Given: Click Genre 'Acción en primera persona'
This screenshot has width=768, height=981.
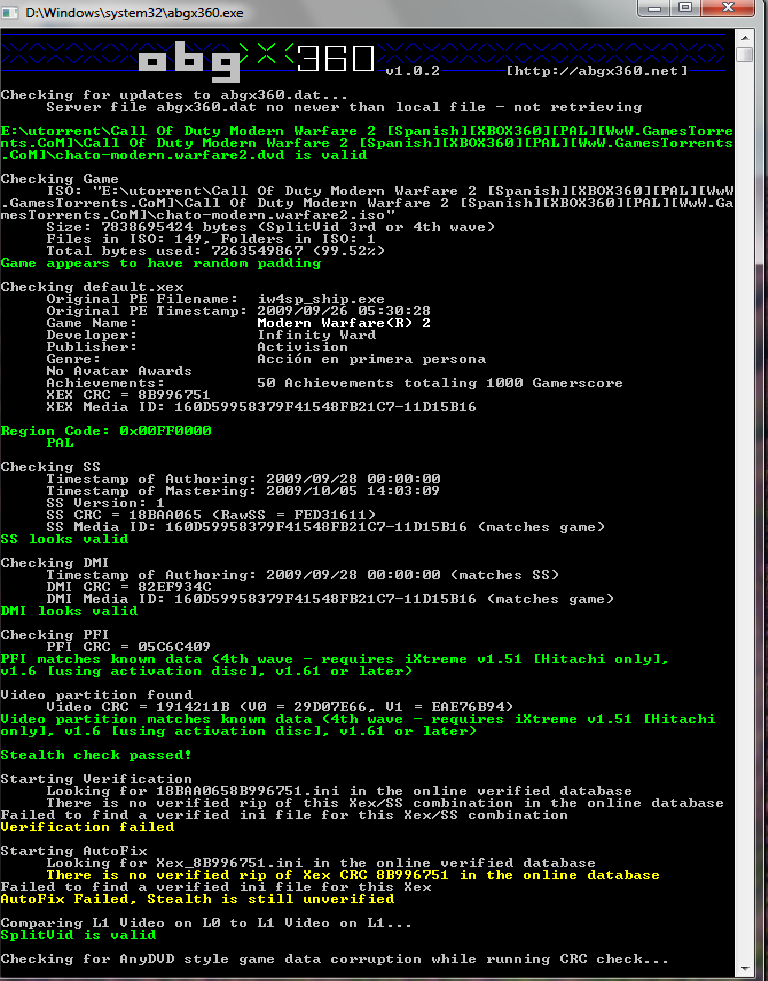Looking at the screenshot, I should (371, 359).
